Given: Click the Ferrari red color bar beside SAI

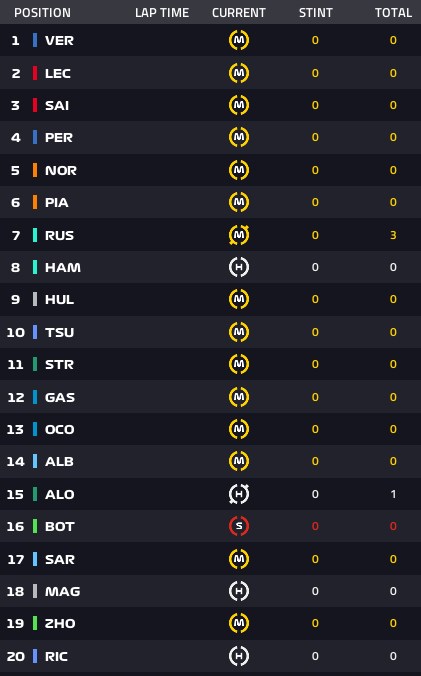Looking at the screenshot, I should coord(35,105).
